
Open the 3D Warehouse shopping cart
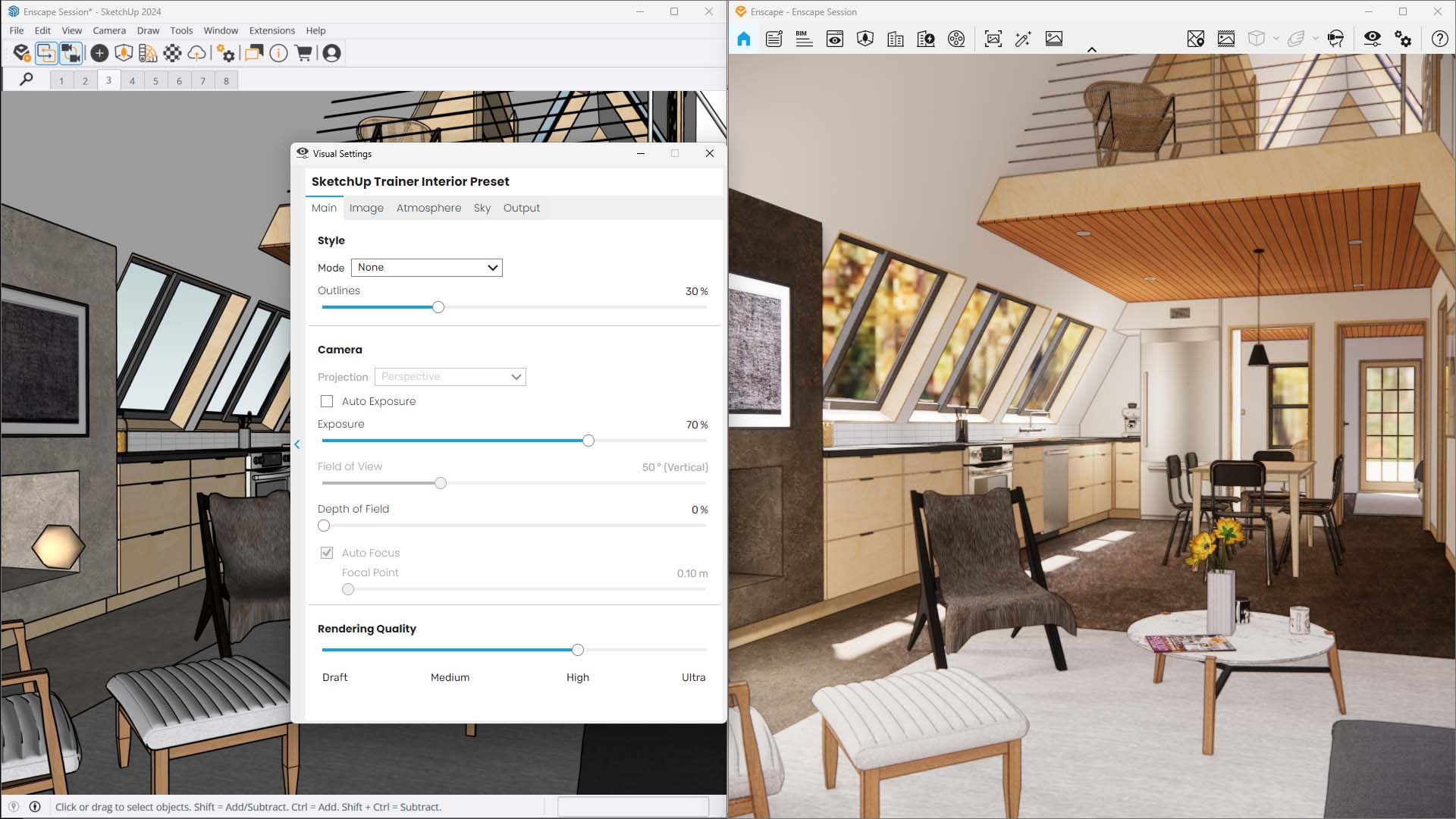(303, 53)
